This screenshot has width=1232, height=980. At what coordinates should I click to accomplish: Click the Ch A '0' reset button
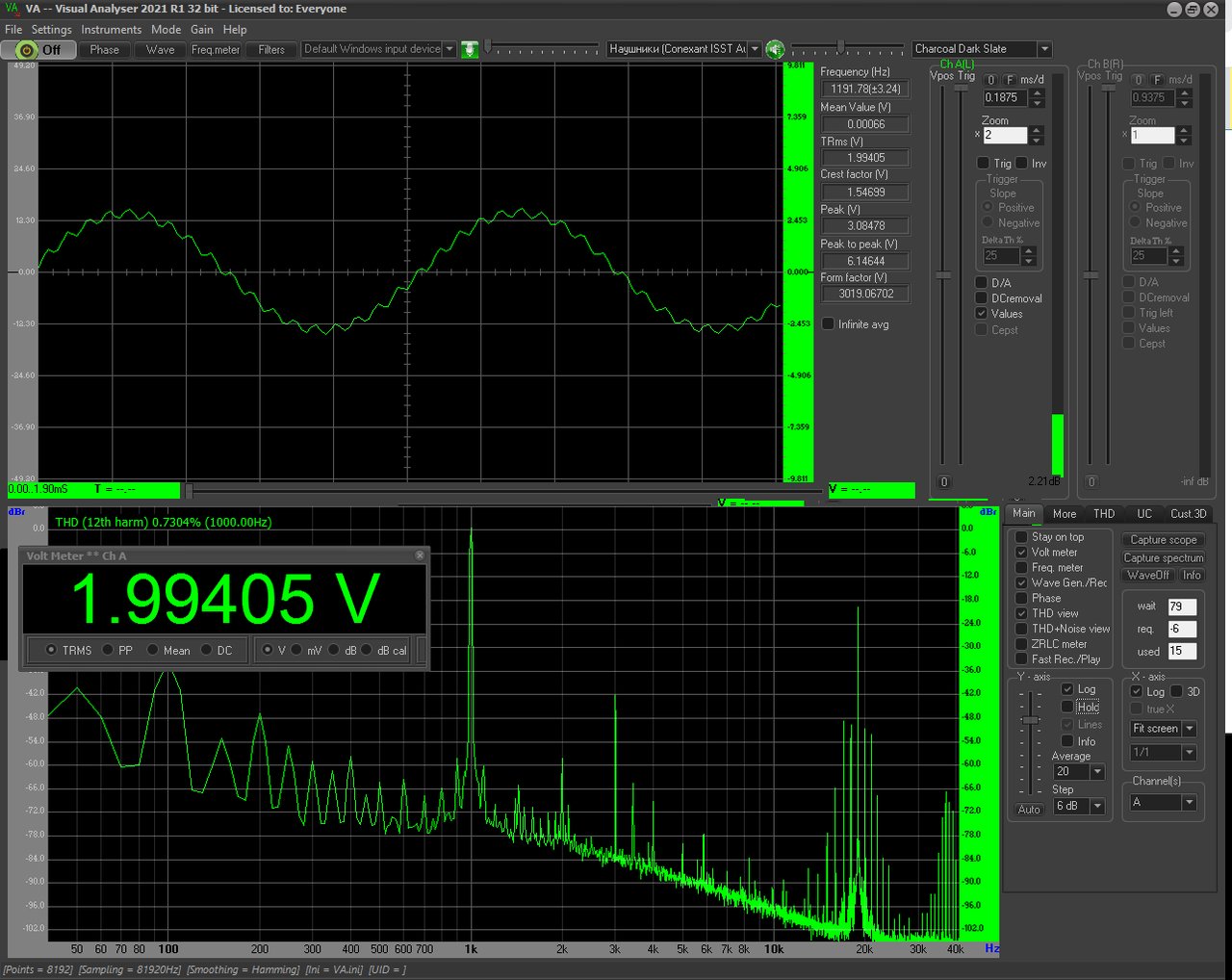point(991,80)
